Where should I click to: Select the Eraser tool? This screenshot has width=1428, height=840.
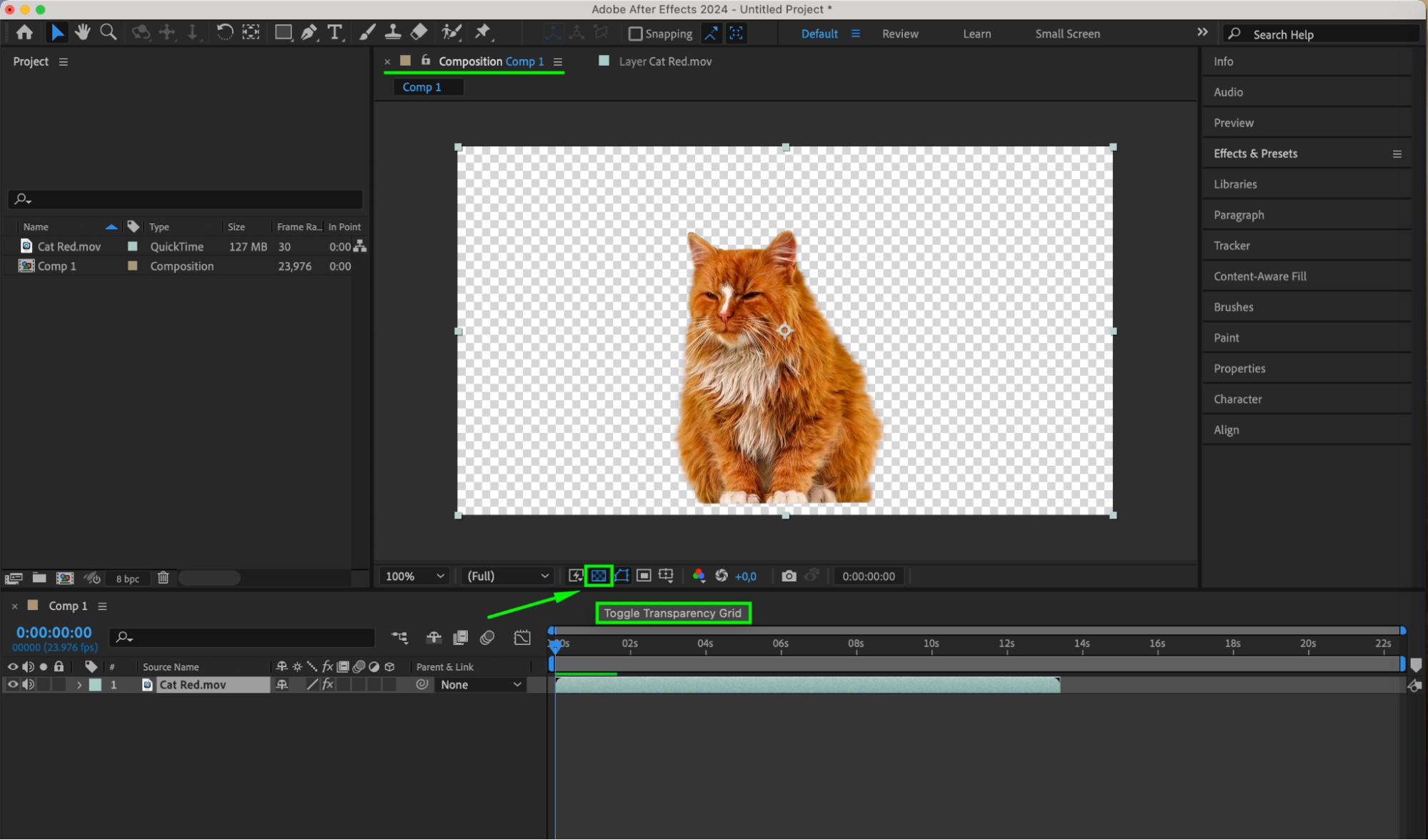[x=419, y=32]
